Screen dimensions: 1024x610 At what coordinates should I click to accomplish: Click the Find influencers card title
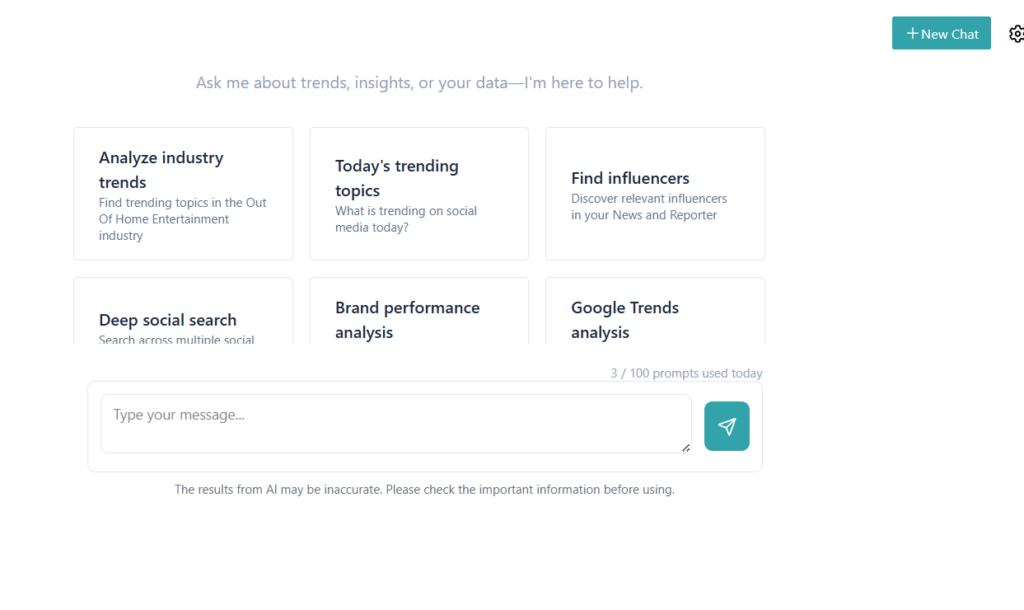pos(630,178)
